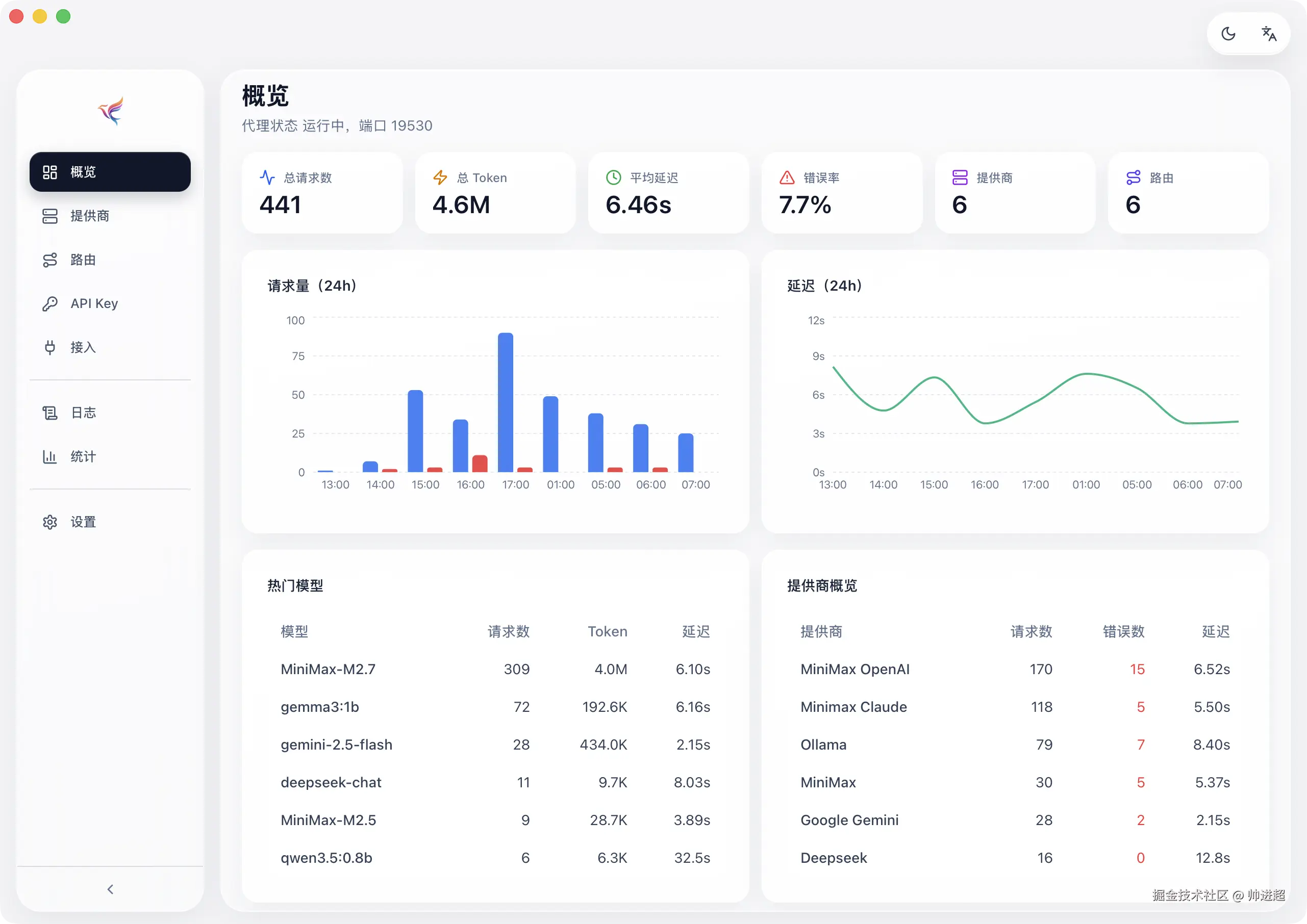Open language switcher translate icon
1307x924 pixels.
click(1269, 34)
